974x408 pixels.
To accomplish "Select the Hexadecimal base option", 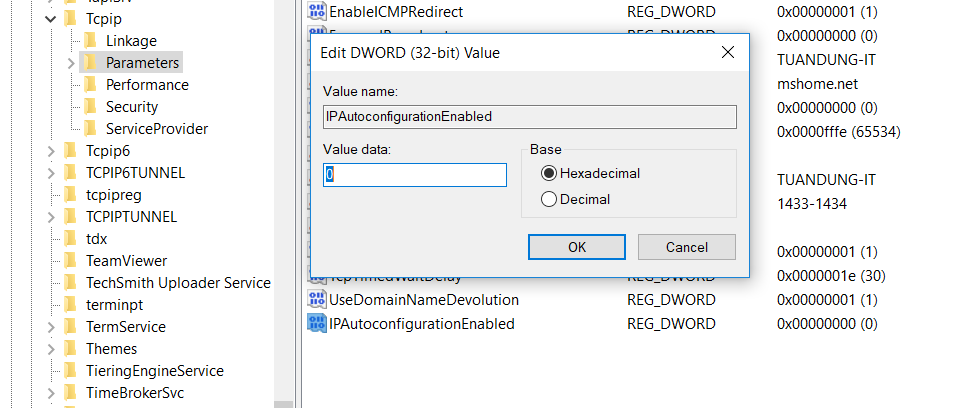I will (x=548, y=173).
